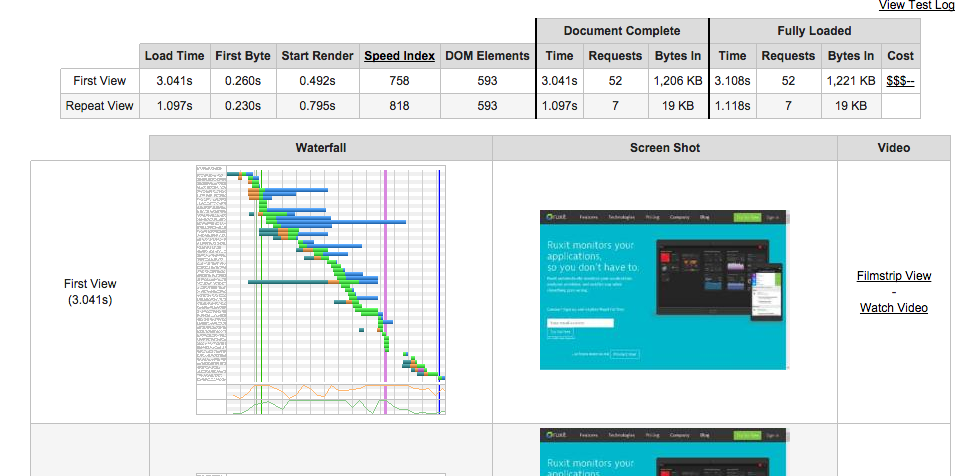
Task: Select the First View DOM Elements 593 cell
Action: pos(488,81)
